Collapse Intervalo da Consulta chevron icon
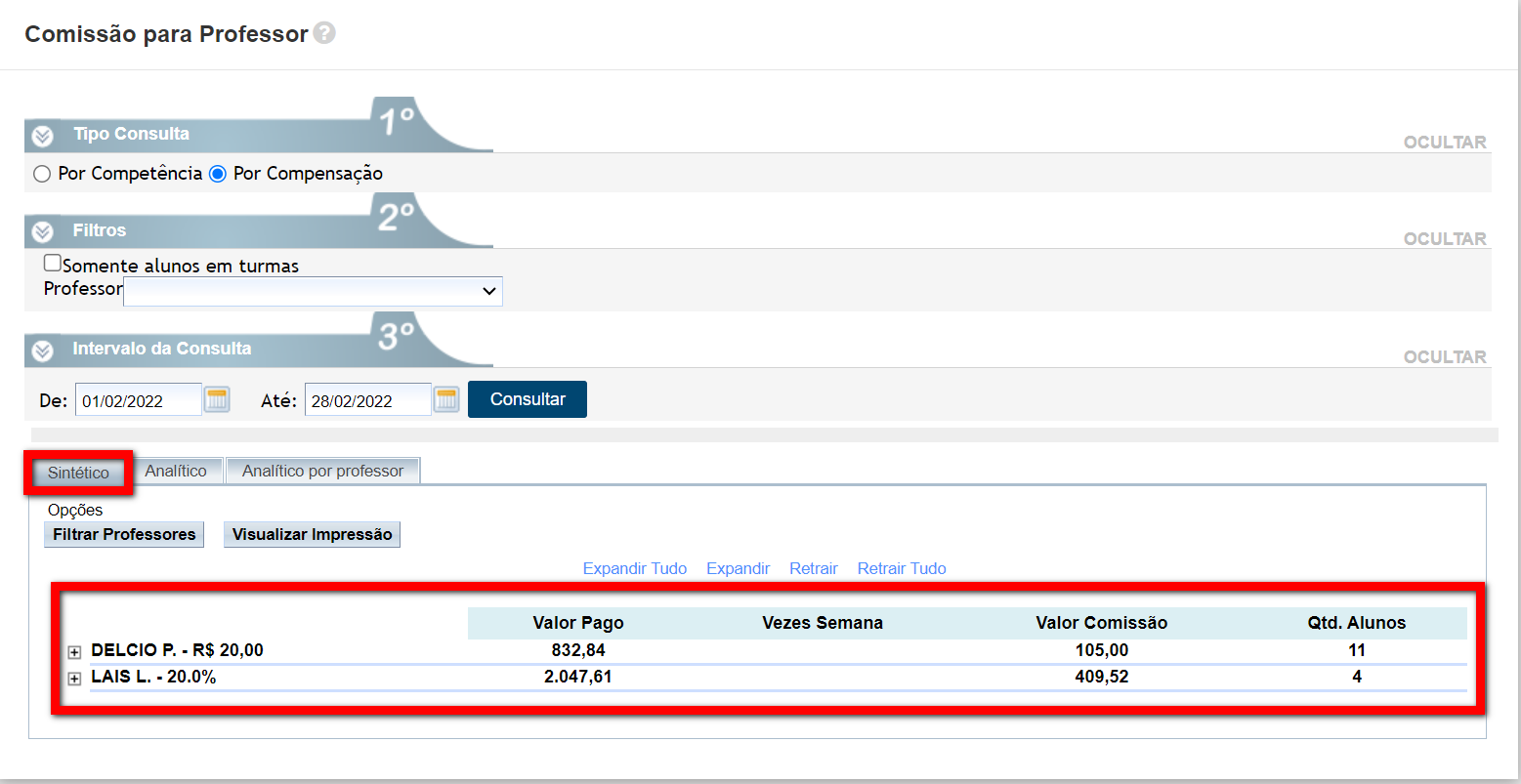 tap(42, 351)
